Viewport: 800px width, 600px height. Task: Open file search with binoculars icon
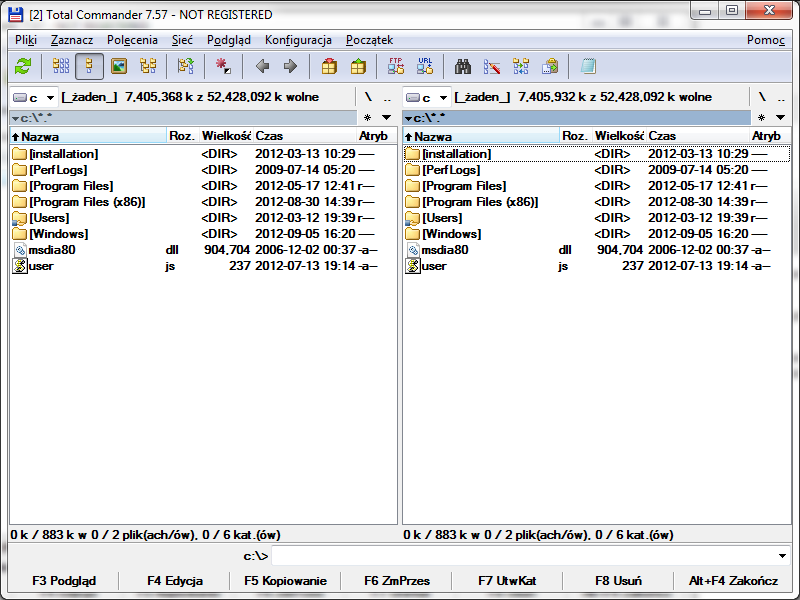tap(463, 66)
